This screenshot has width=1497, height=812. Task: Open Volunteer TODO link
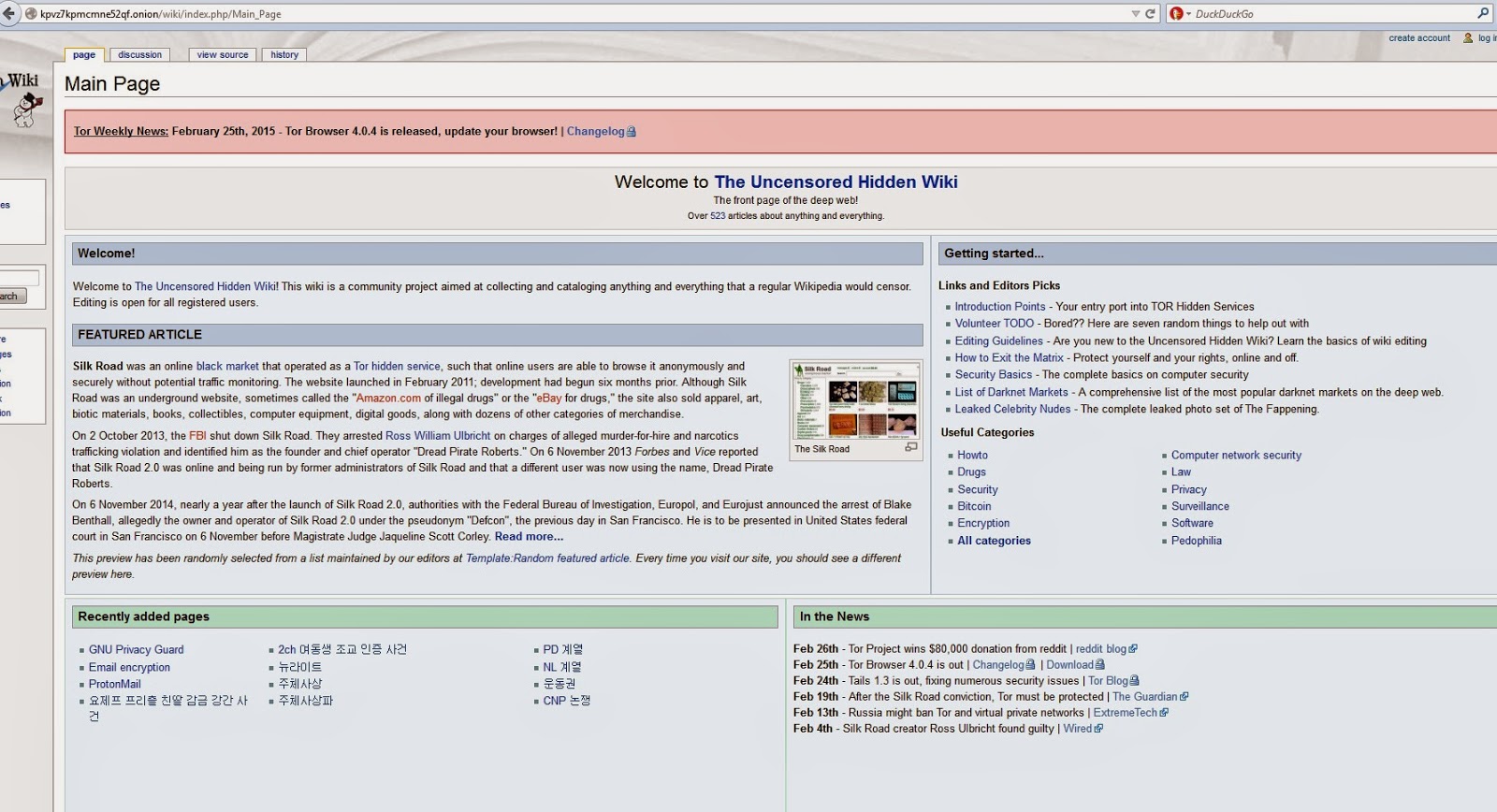click(x=994, y=324)
